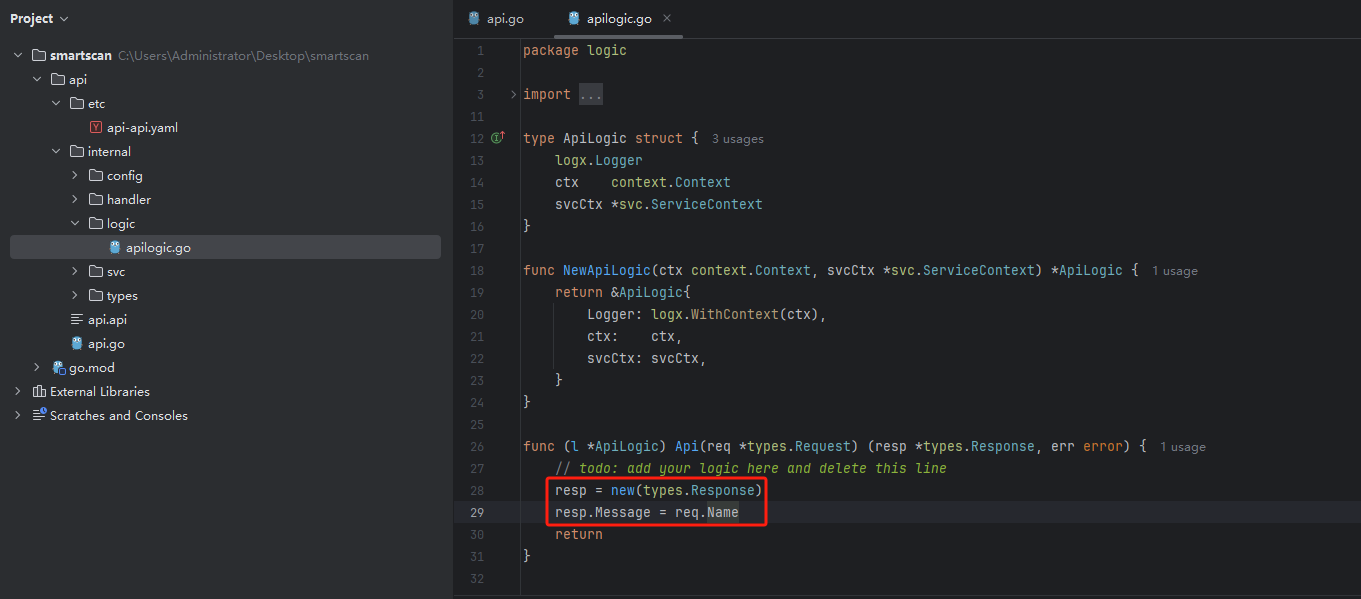Click the smartscan project folder icon
Screen dimensions: 1361x599
click(39, 56)
